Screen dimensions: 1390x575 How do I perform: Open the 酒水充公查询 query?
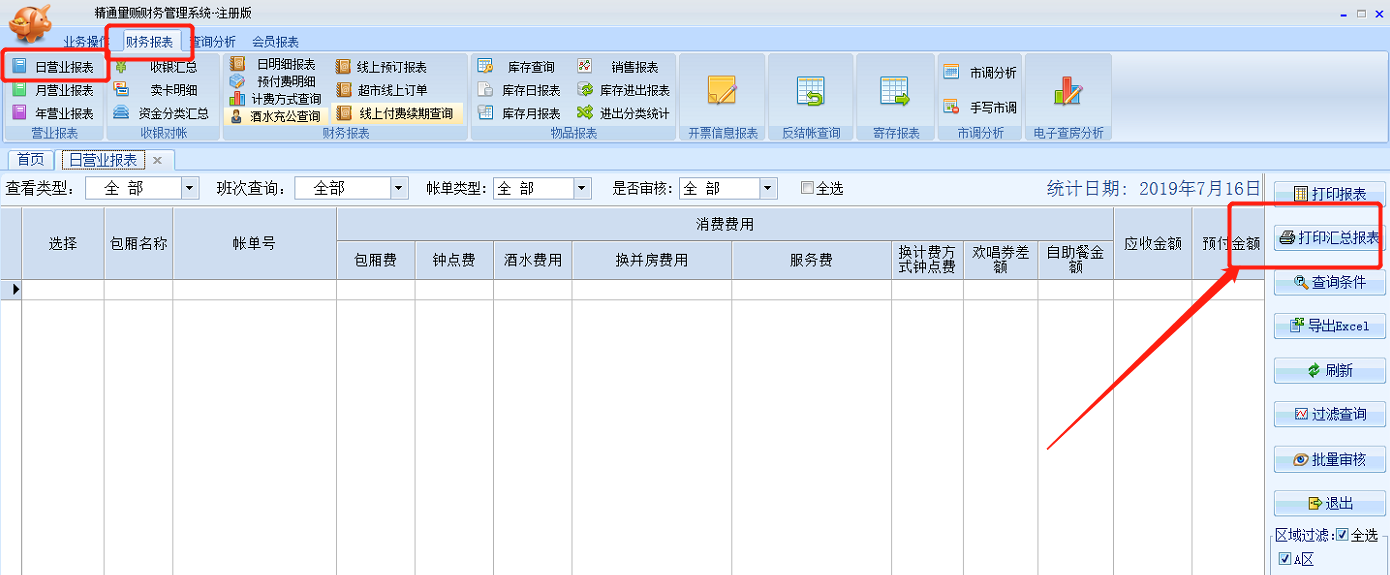(276, 115)
